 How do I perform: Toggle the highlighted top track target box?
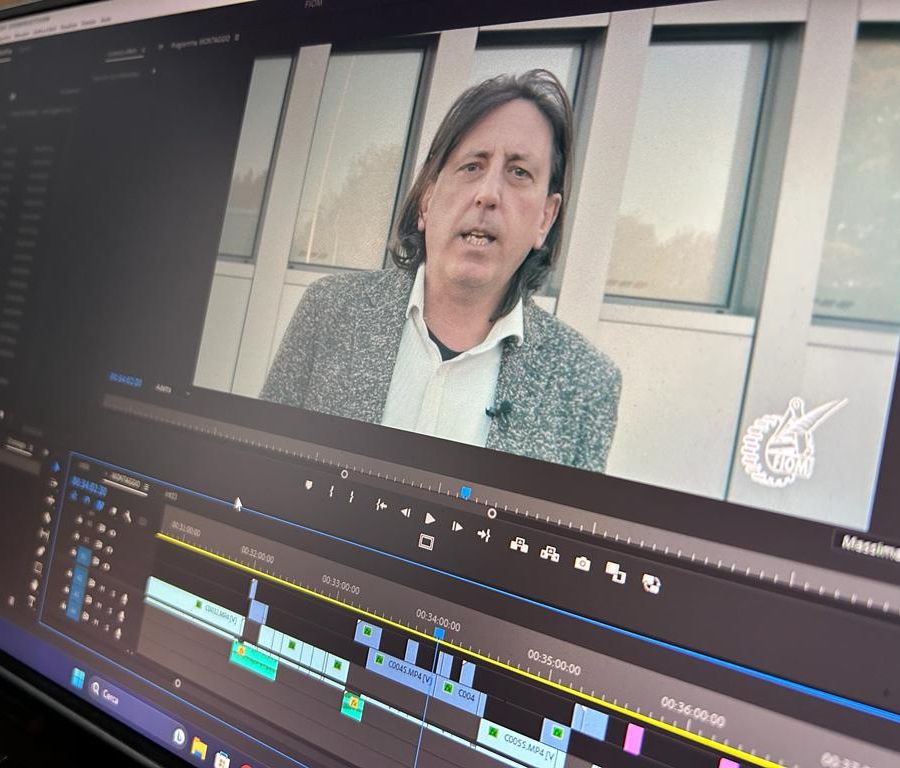[83, 556]
